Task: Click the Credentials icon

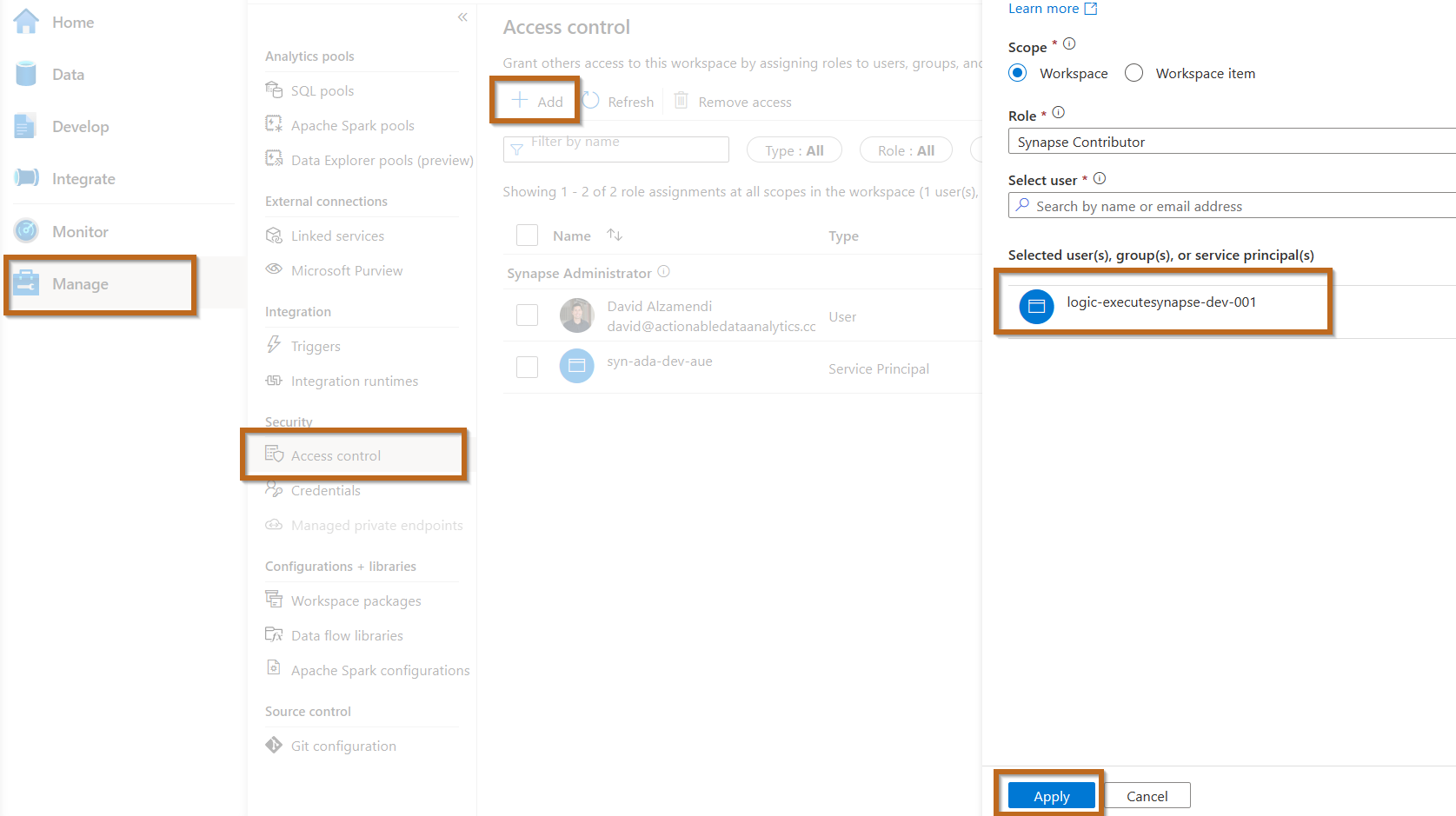Action: 274,490
